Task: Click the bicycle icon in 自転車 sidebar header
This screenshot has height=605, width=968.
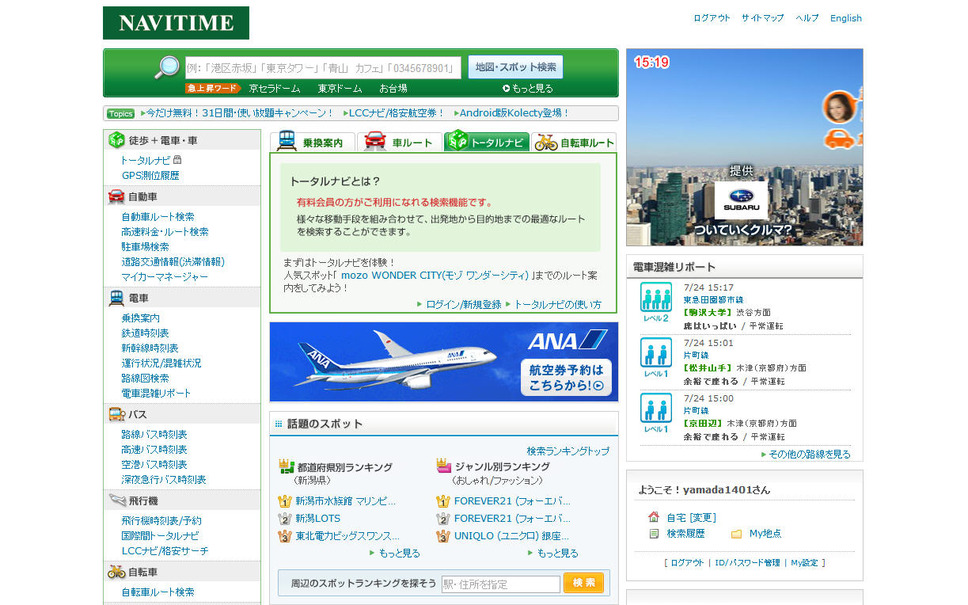Action: tap(116, 572)
